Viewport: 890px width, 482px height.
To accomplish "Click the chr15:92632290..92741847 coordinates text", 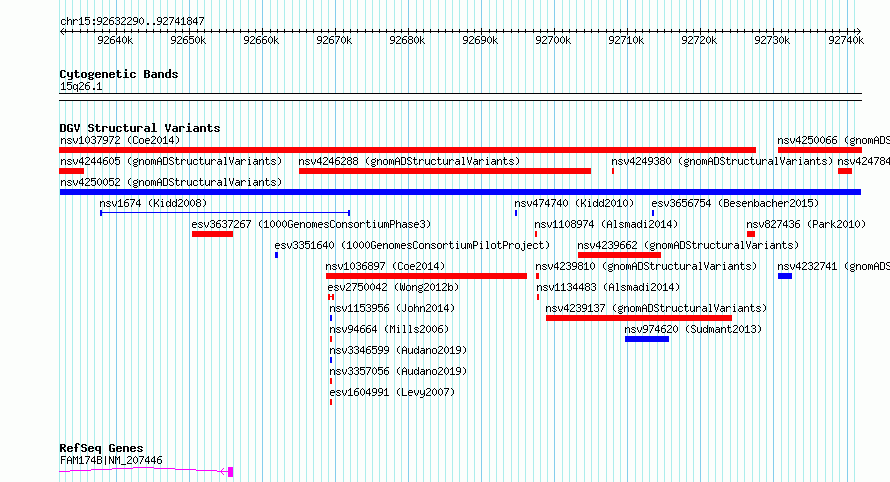I will coord(132,21).
